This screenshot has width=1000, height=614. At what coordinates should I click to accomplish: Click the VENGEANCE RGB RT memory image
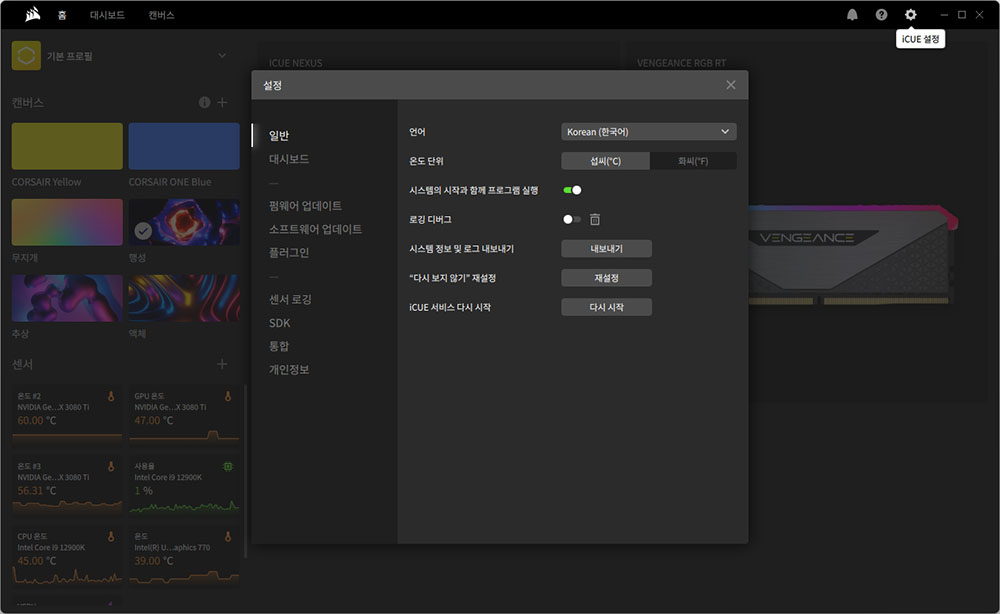[852, 254]
